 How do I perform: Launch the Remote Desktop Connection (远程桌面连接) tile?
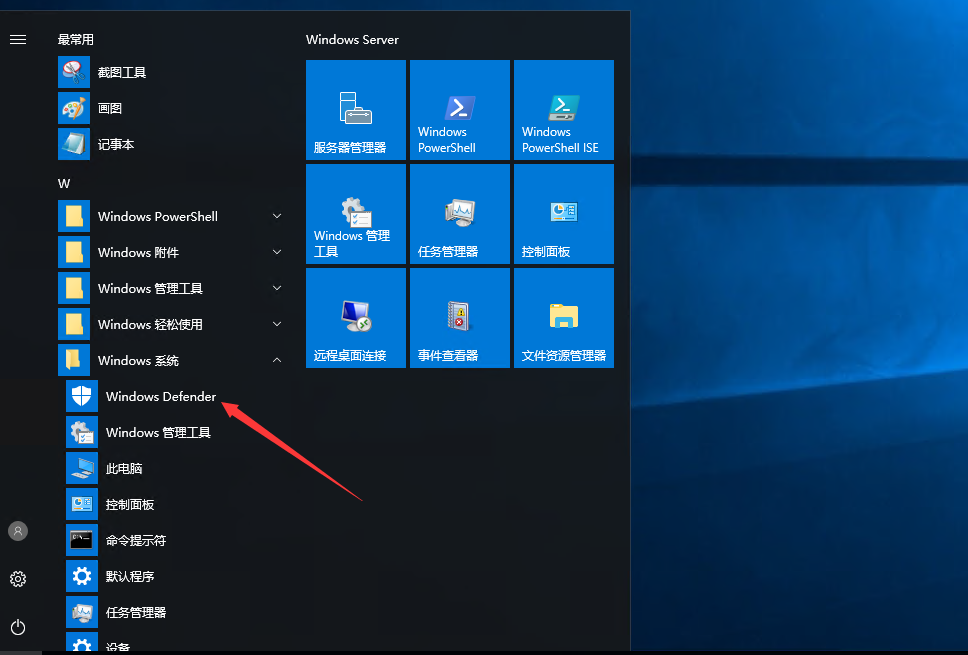coord(356,318)
